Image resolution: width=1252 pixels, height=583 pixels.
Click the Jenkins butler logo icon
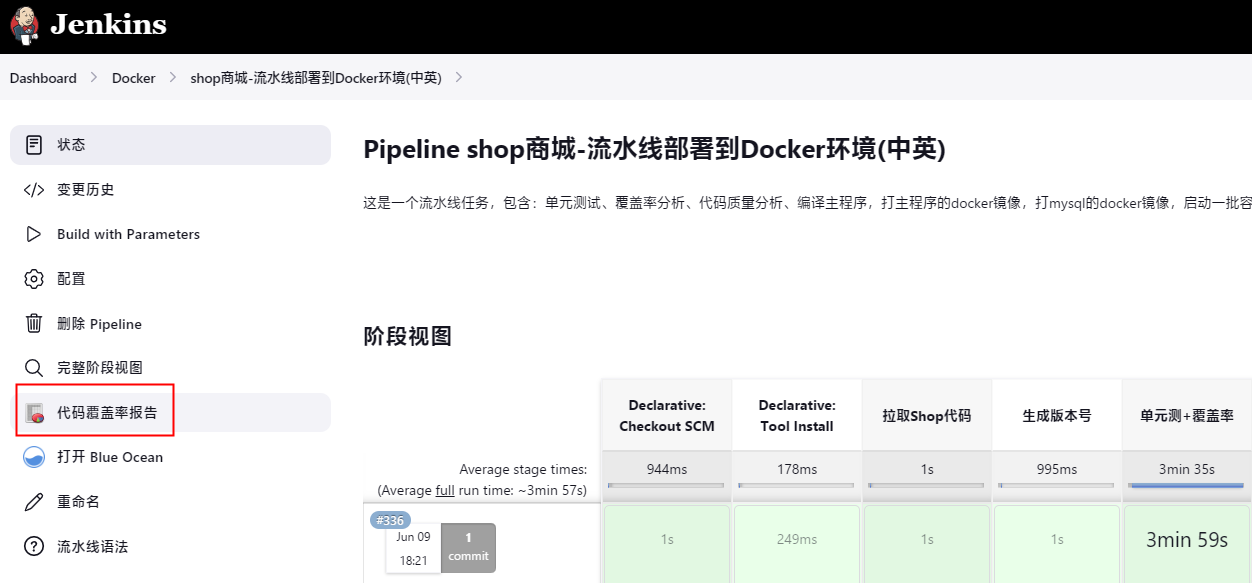pyautogui.click(x=25, y=25)
